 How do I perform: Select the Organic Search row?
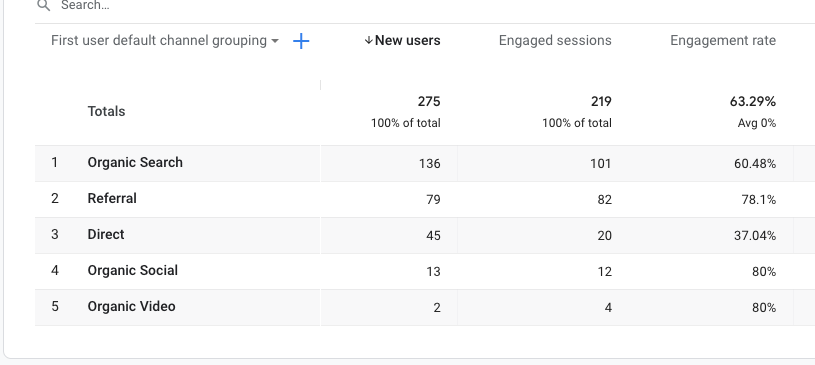[425, 163]
